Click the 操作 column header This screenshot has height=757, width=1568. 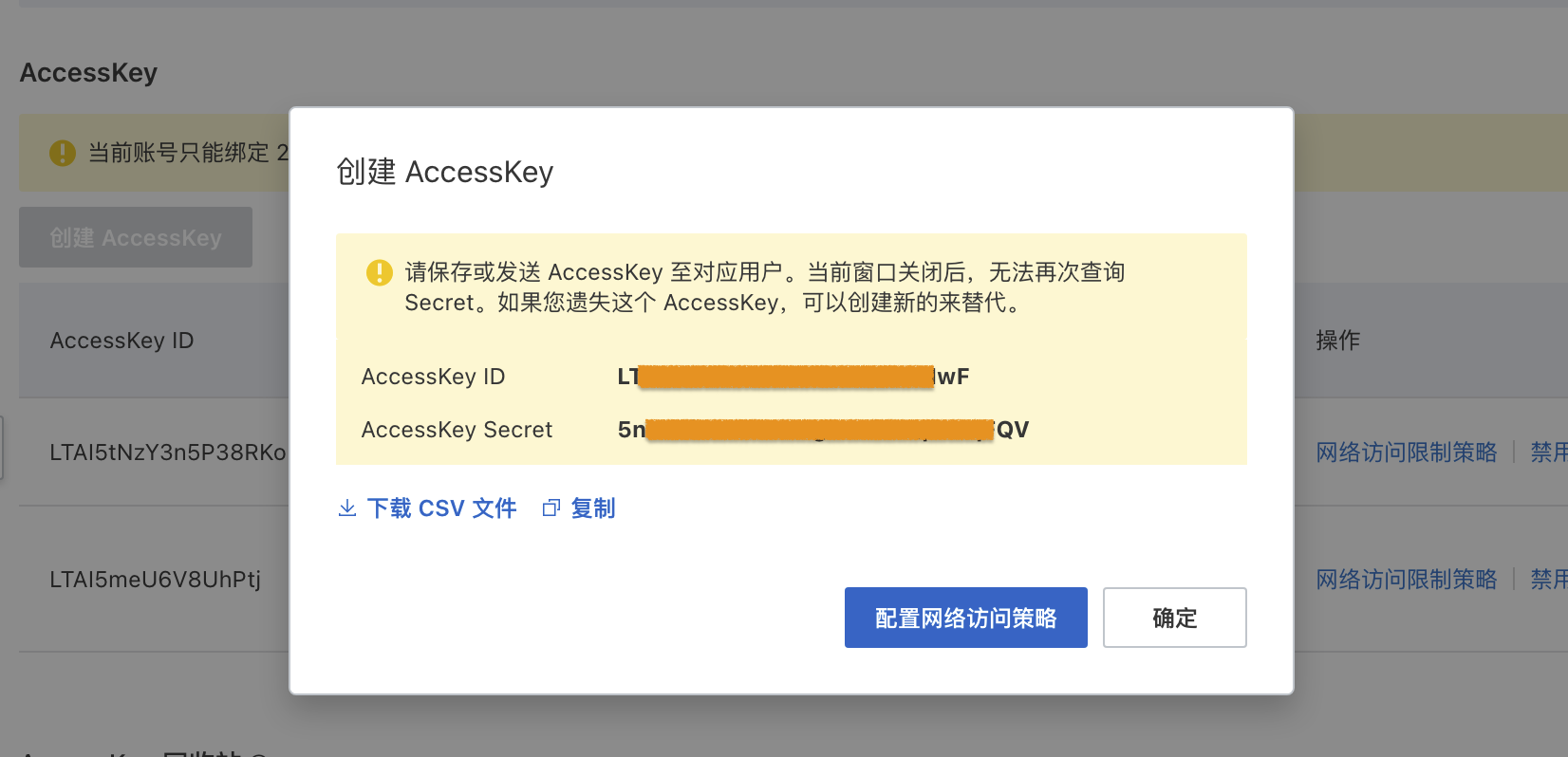click(x=1338, y=341)
